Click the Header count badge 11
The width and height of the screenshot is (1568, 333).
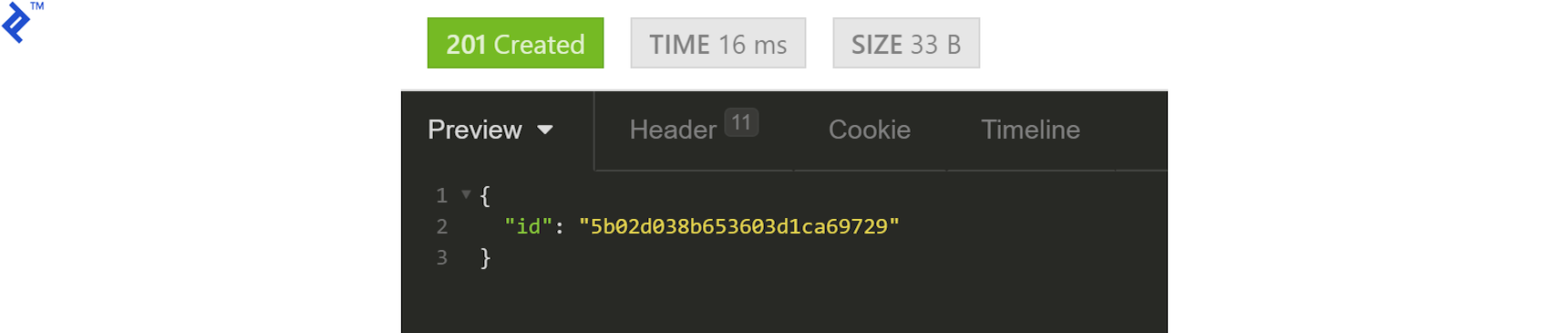click(x=741, y=122)
